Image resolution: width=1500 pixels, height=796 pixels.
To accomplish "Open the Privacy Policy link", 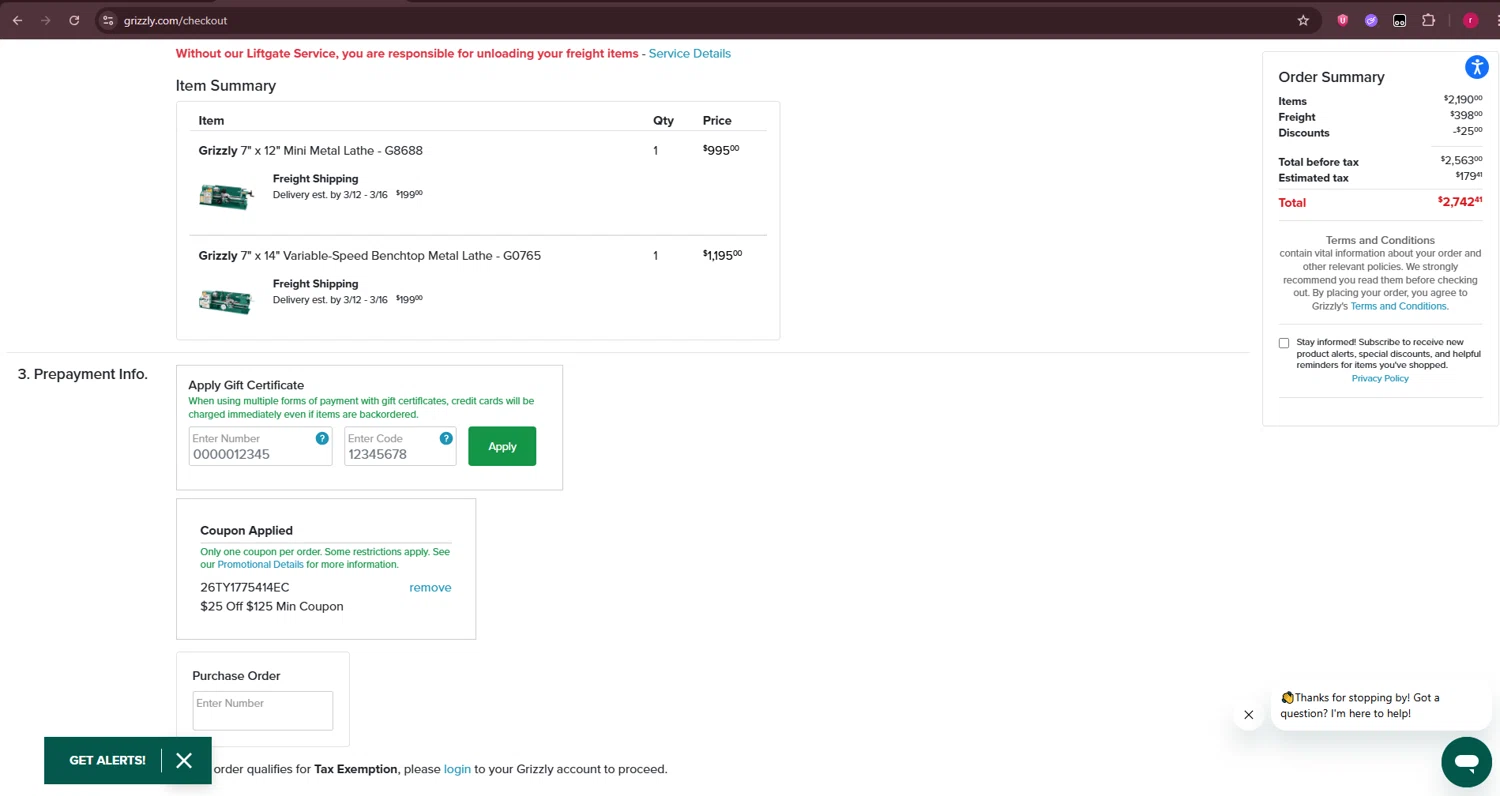I will [1380, 378].
